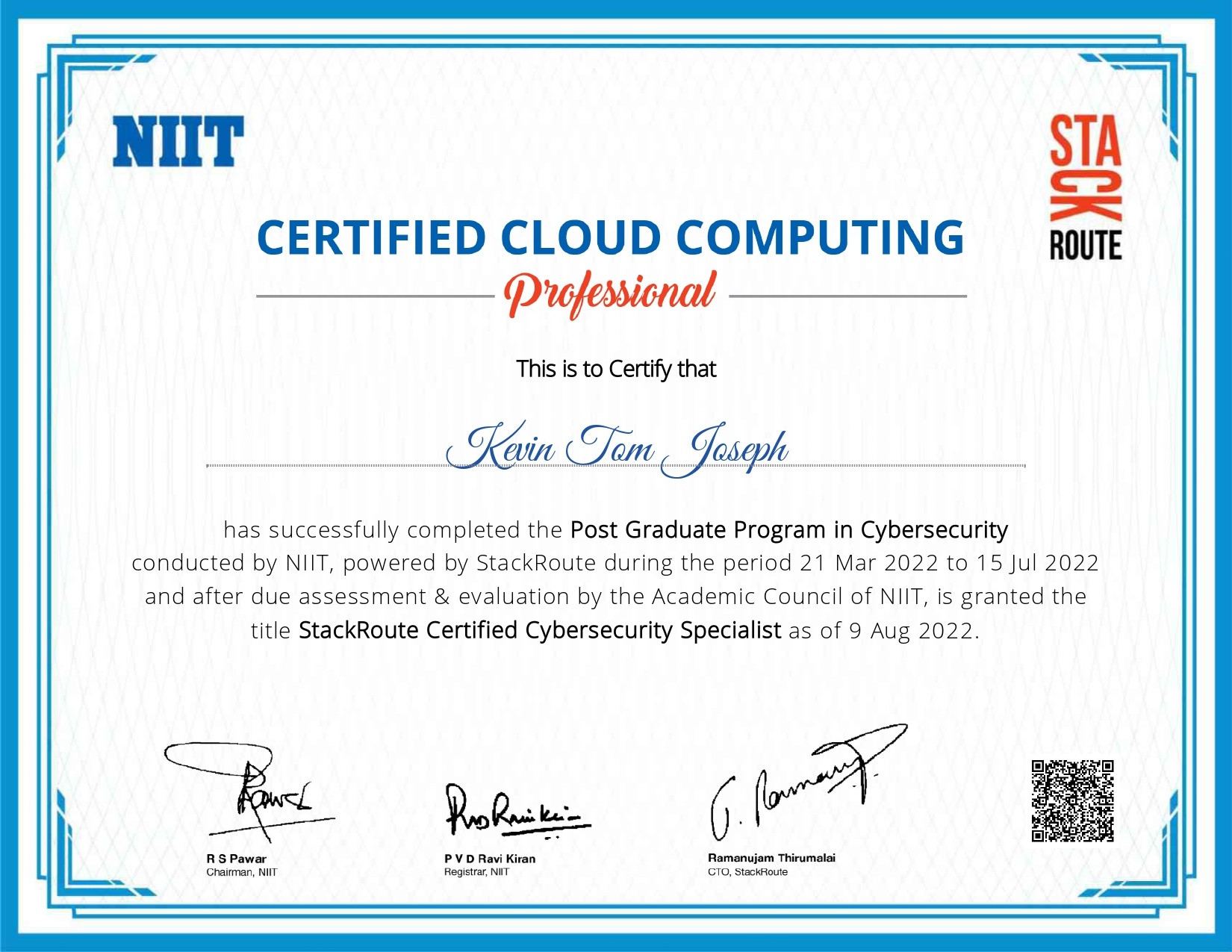Click the StackRoute logo
The width and height of the screenshot is (1232, 952).
(1086, 187)
